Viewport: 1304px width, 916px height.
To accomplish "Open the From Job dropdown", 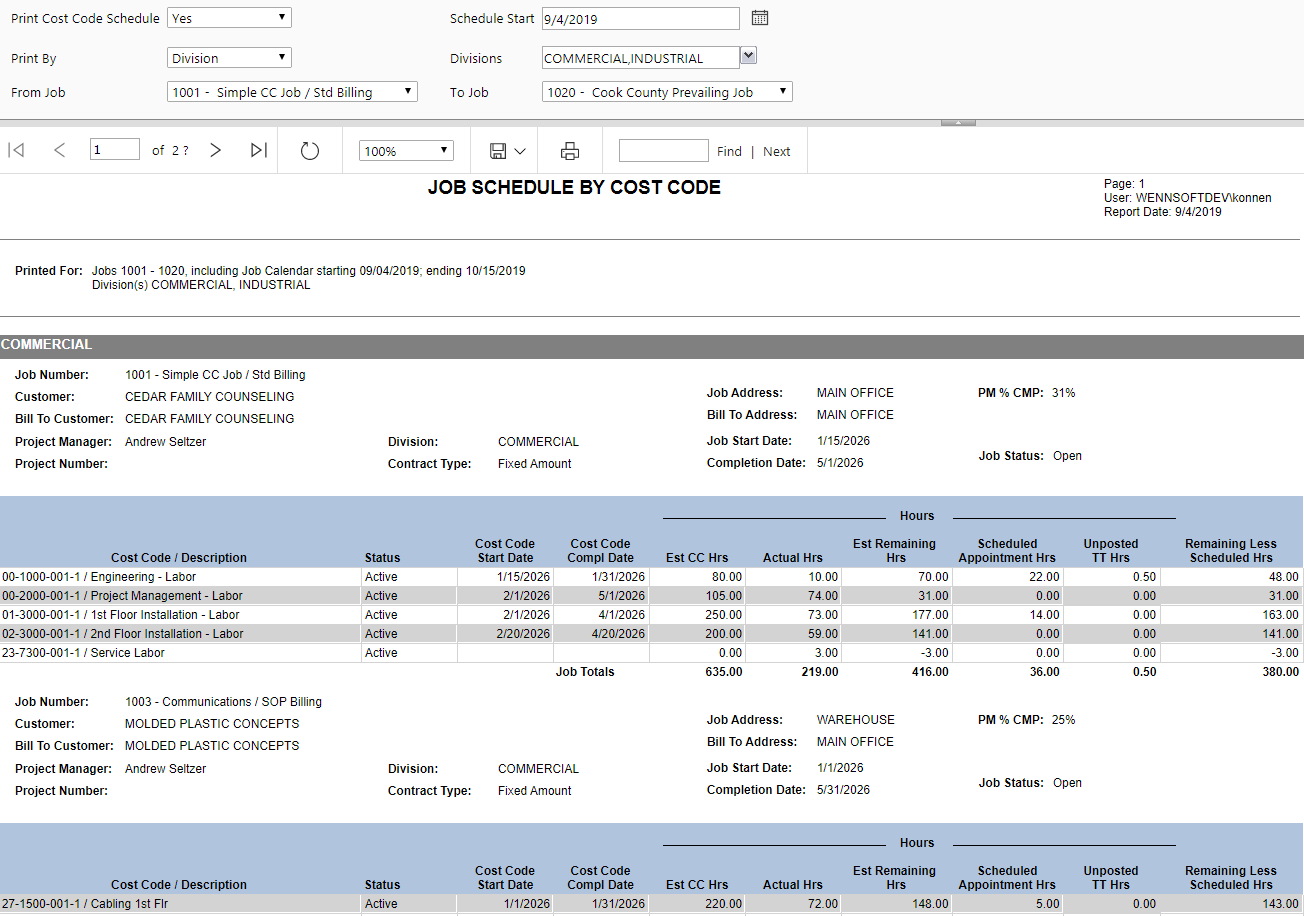I will [x=292, y=92].
